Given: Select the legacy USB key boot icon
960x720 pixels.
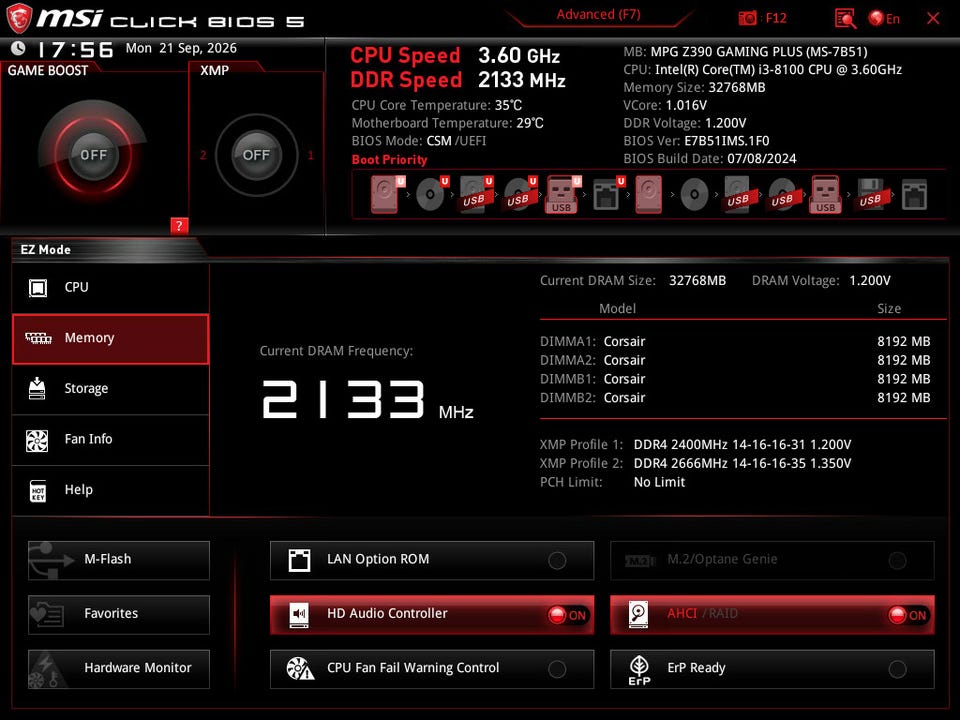Looking at the screenshot, I should pyautogui.click(x=826, y=194).
